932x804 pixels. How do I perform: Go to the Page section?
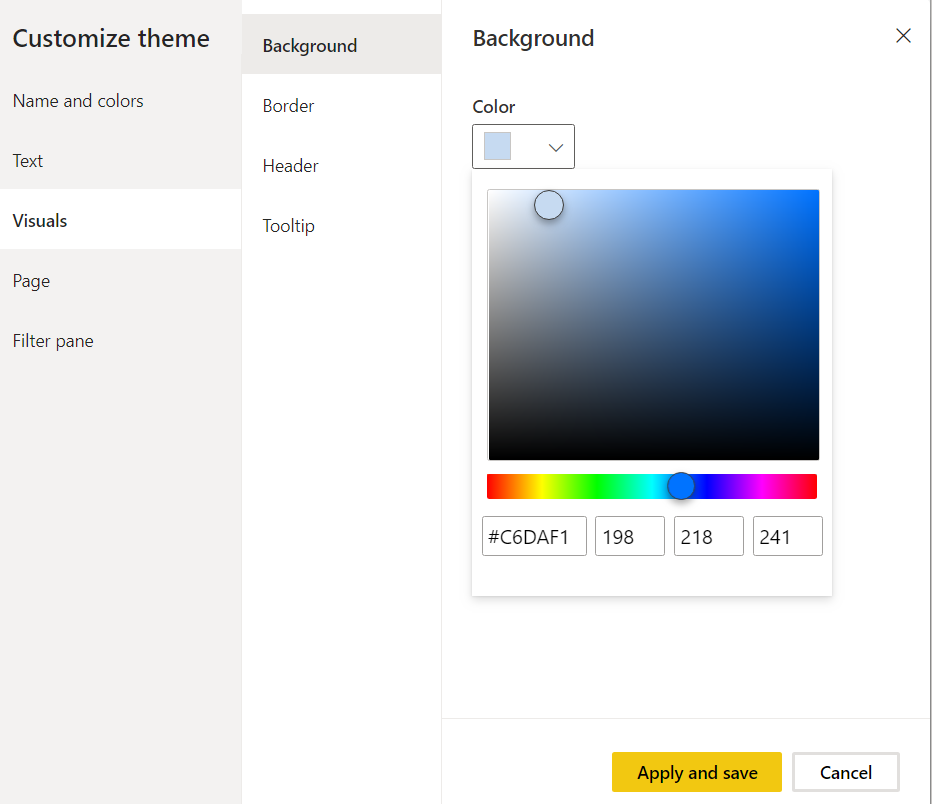(x=31, y=281)
